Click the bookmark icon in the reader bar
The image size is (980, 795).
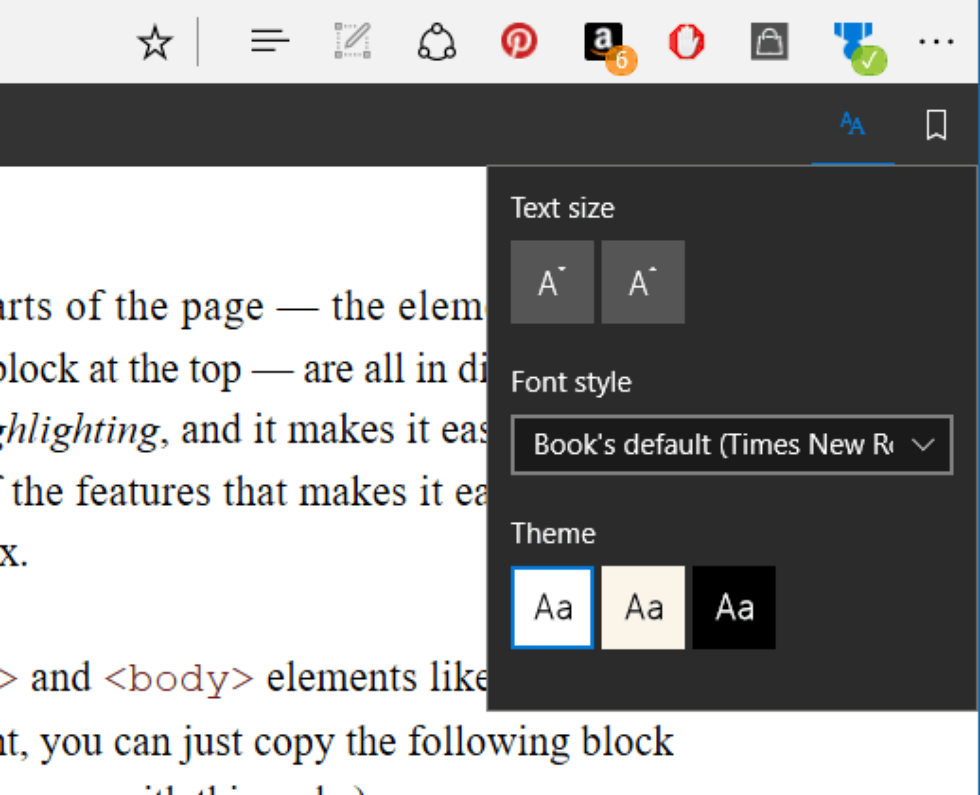pyautogui.click(x=936, y=125)
